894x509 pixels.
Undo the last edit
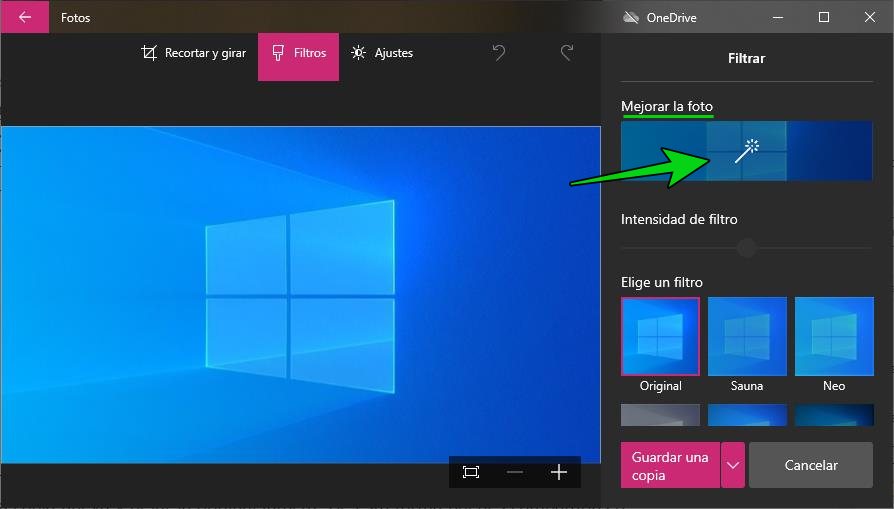point(499,53)
